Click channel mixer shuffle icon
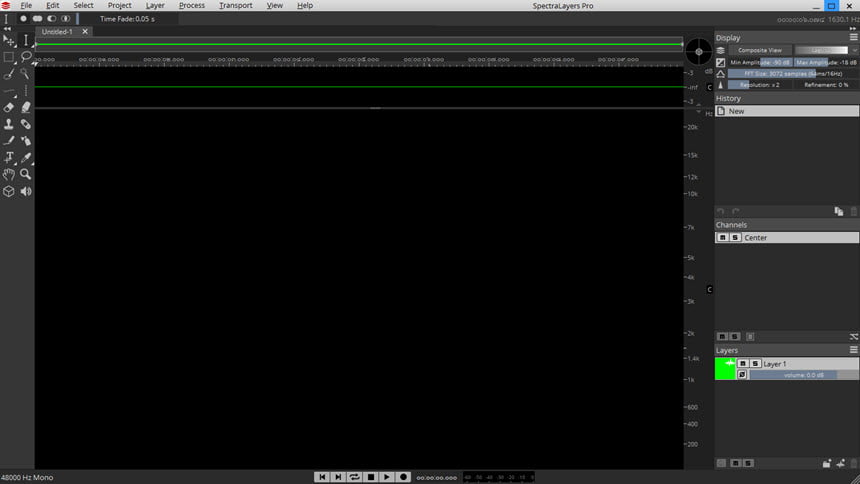Viewport: 860px width, 484px height. (x=853, y=337)
